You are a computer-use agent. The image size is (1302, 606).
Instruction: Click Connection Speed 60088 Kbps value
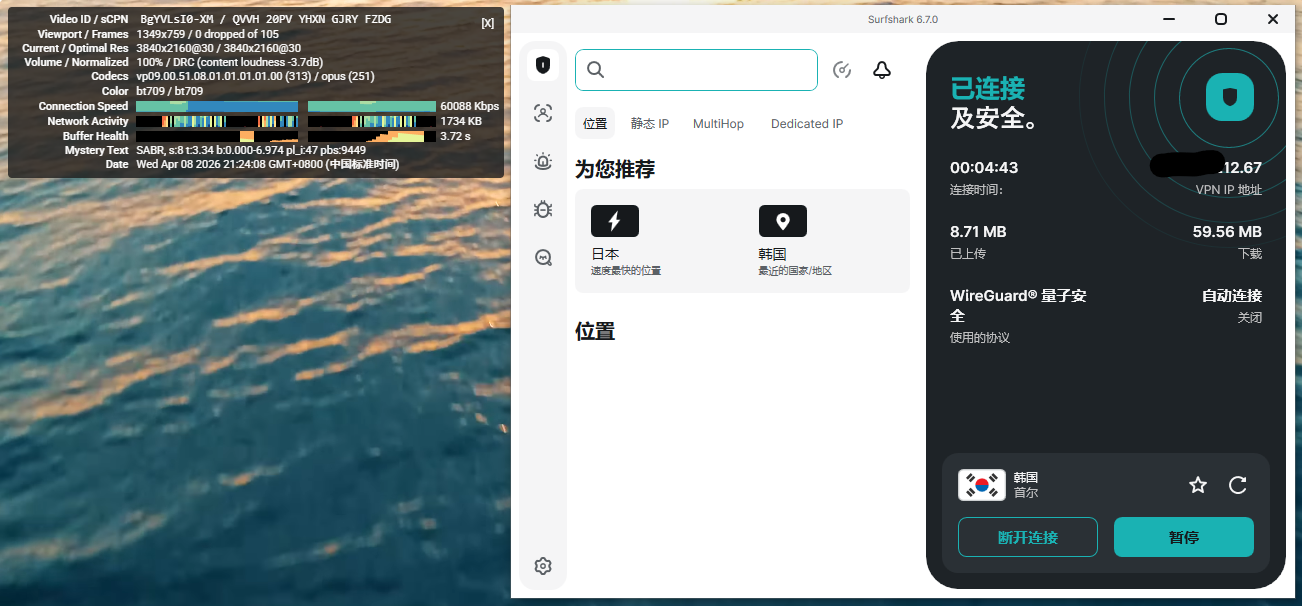pos(469,106)
